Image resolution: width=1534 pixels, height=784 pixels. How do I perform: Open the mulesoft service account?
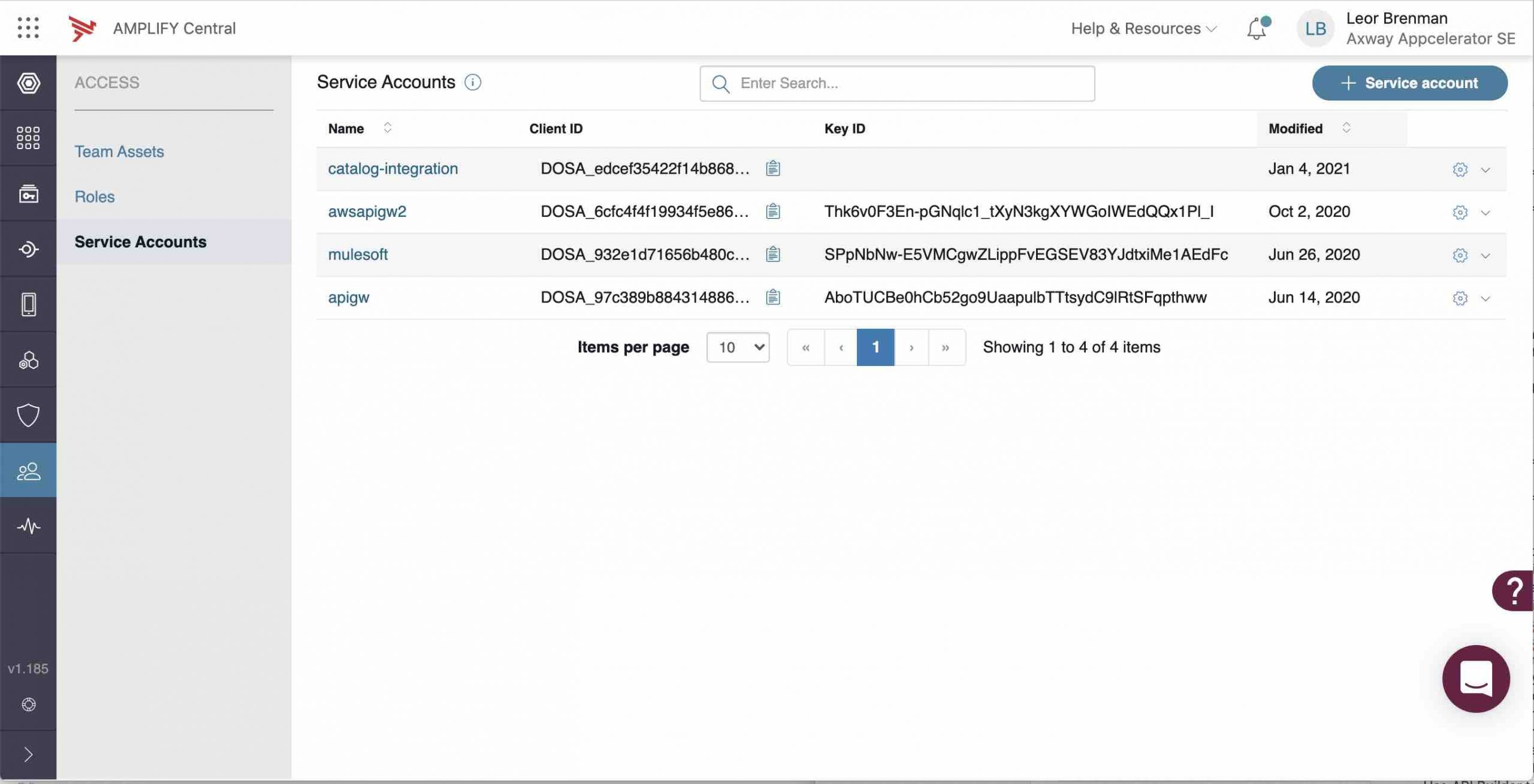click(358, 255)
